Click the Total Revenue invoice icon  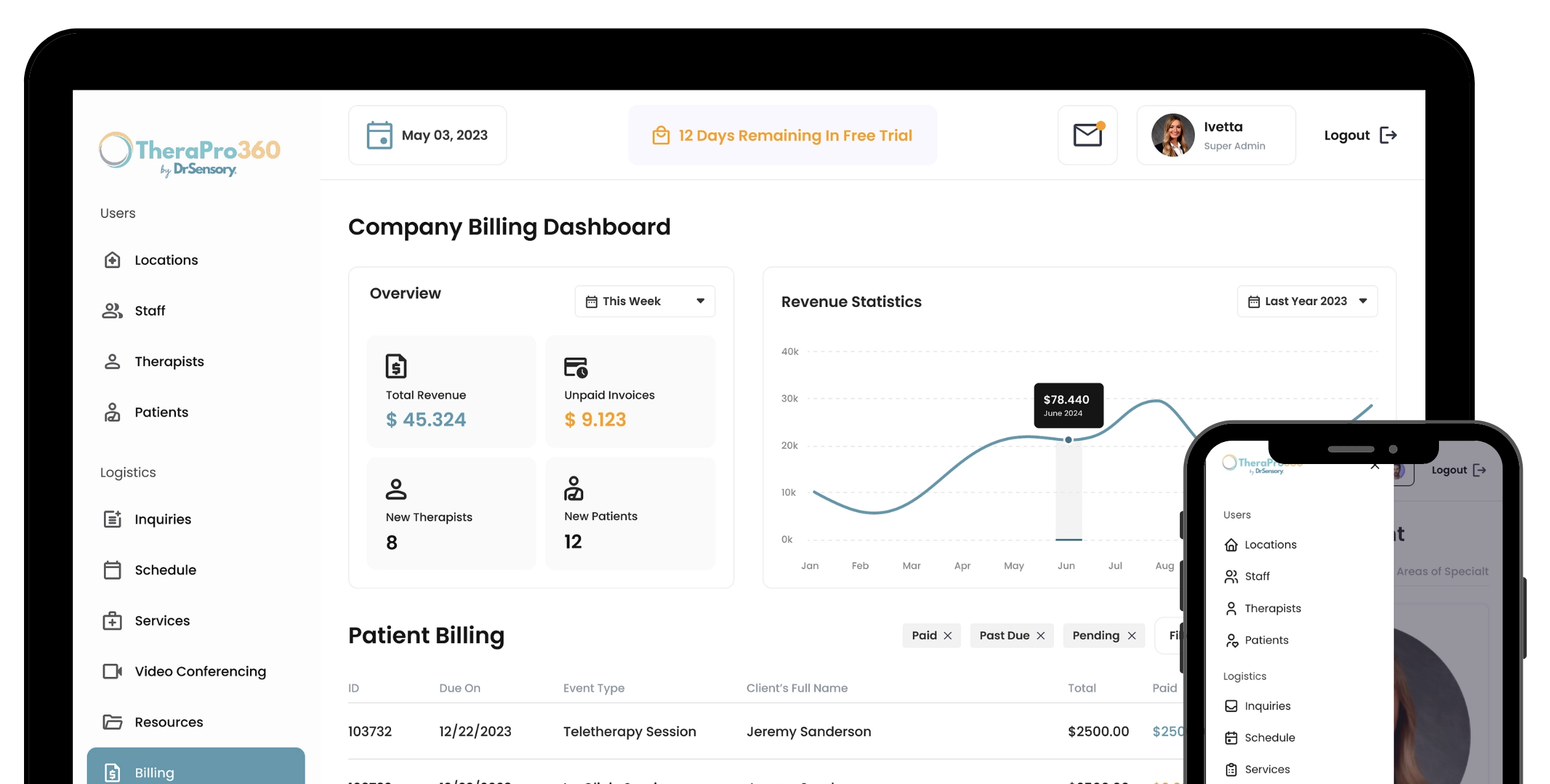click(396, 366)
